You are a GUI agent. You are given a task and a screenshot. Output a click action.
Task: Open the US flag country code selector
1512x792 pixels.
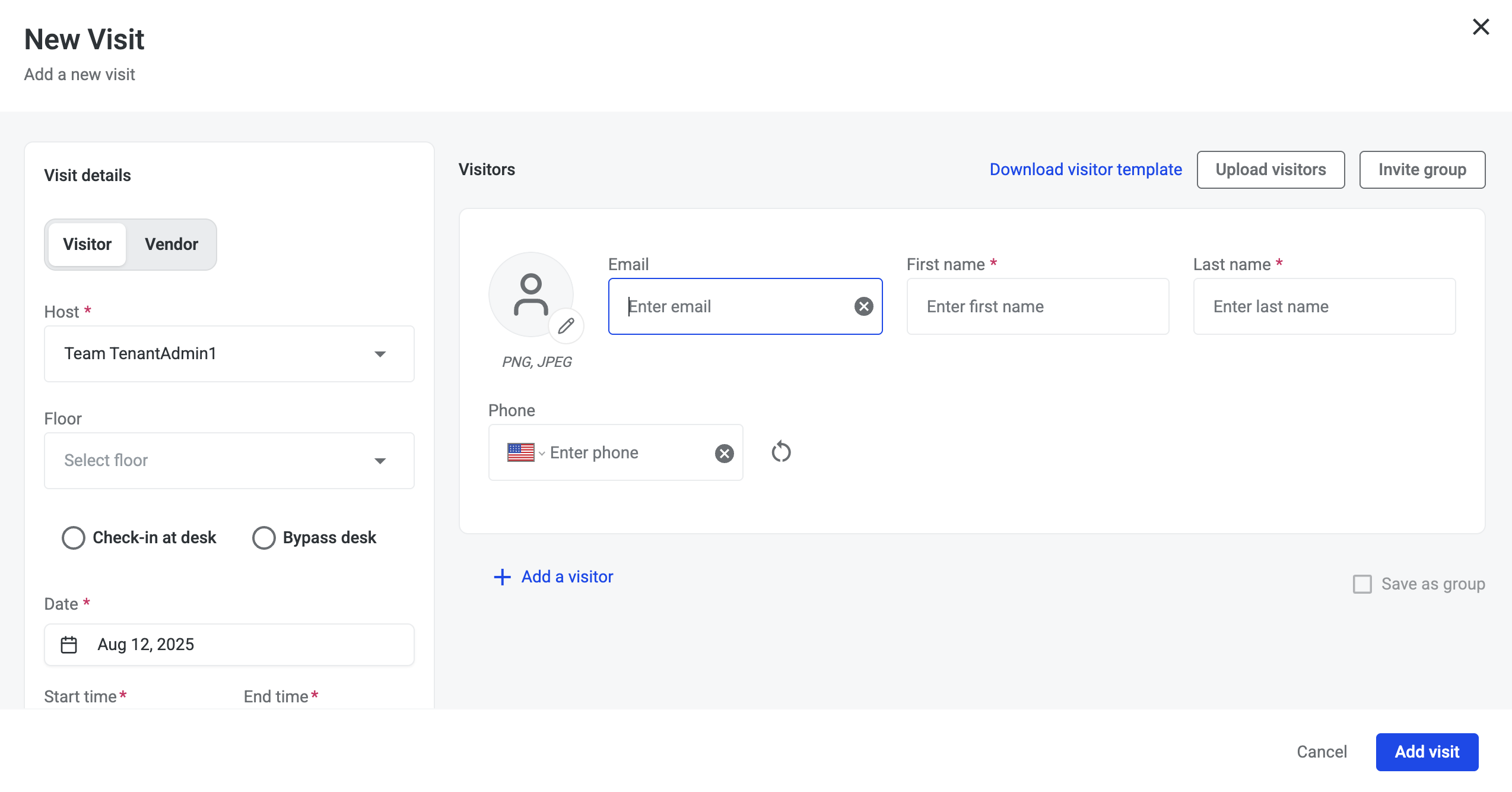click(525, 453)
